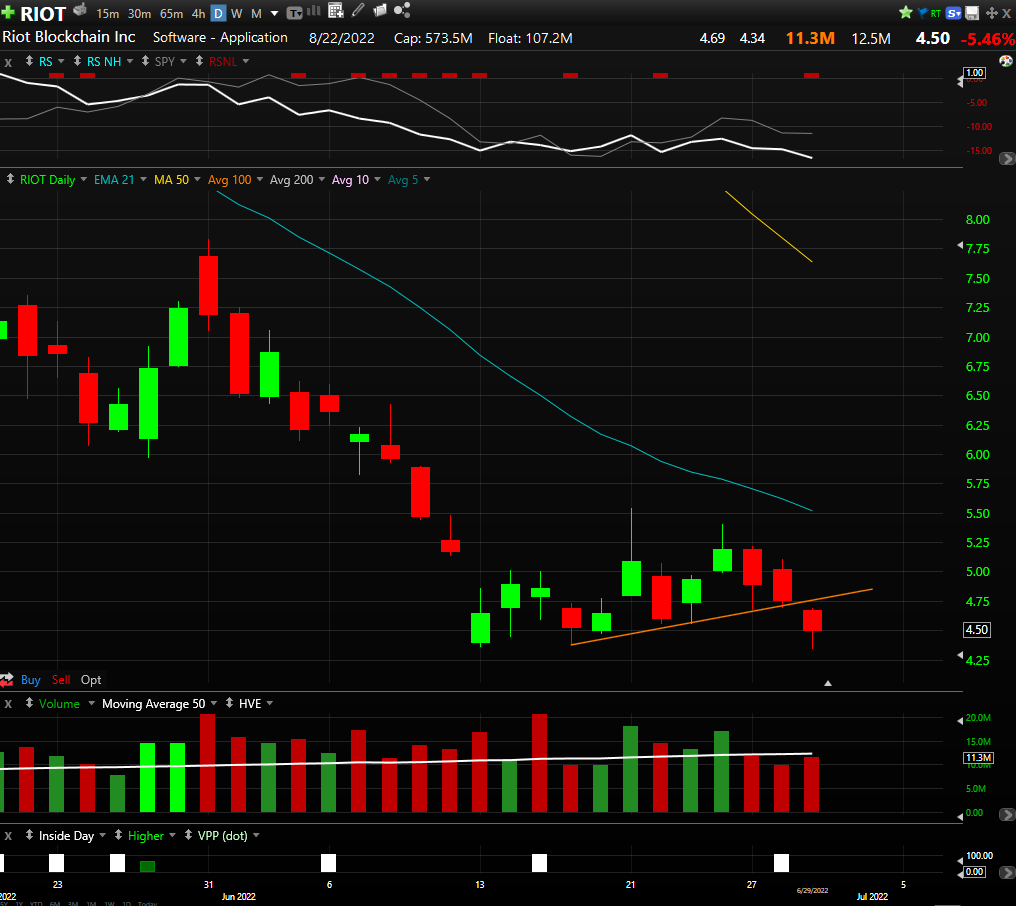Click the green star favorite icon
The height and width of the screenshot is (906, 1016).
click(906, 12)
